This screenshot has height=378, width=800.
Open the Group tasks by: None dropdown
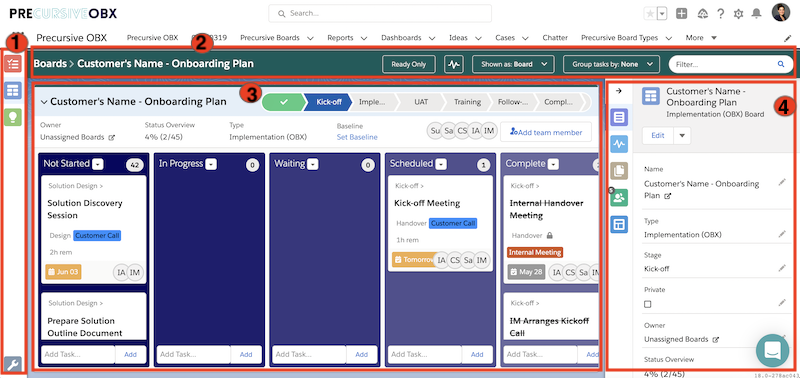[x=611, y=64]
